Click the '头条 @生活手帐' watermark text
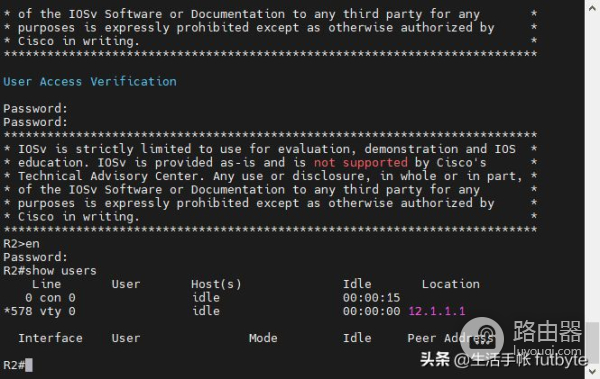 pos(475,359)
